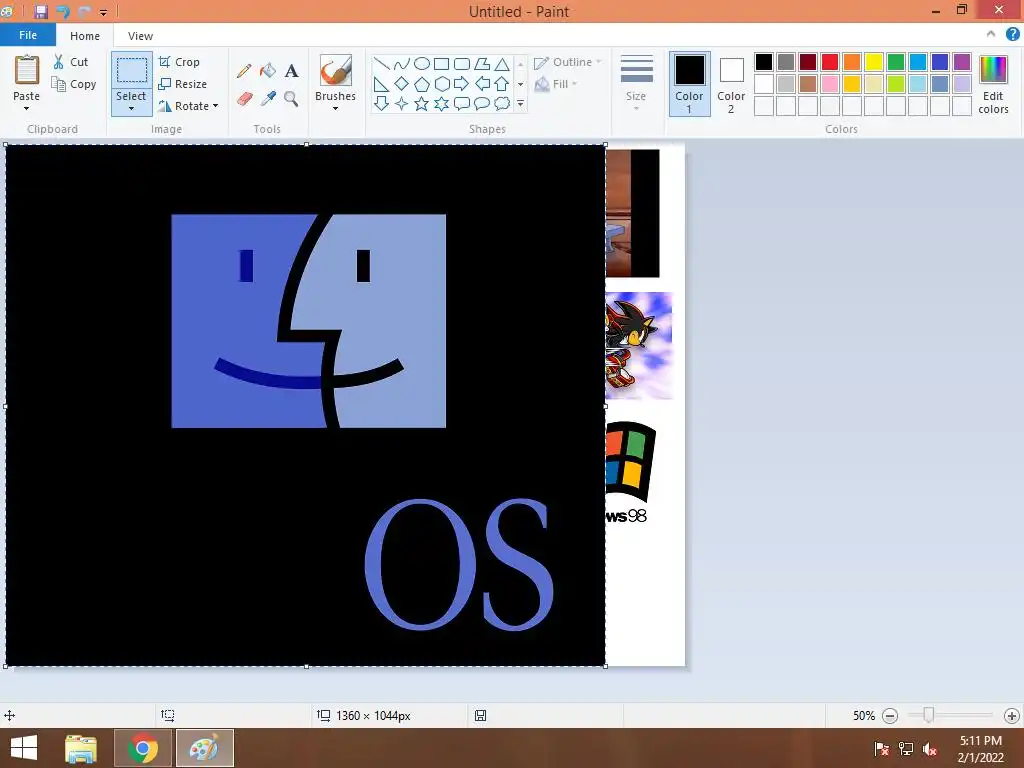Select the Pencil tool
This screenshot has height=768, width=1024.
pos(244,71)
